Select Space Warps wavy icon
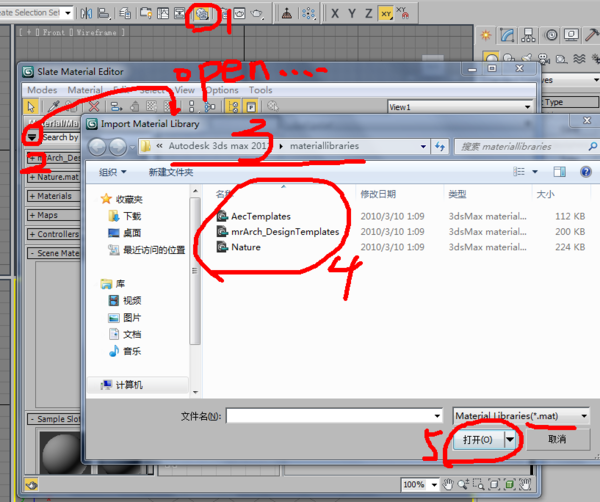The image size is (600, 502). [579, 59]
